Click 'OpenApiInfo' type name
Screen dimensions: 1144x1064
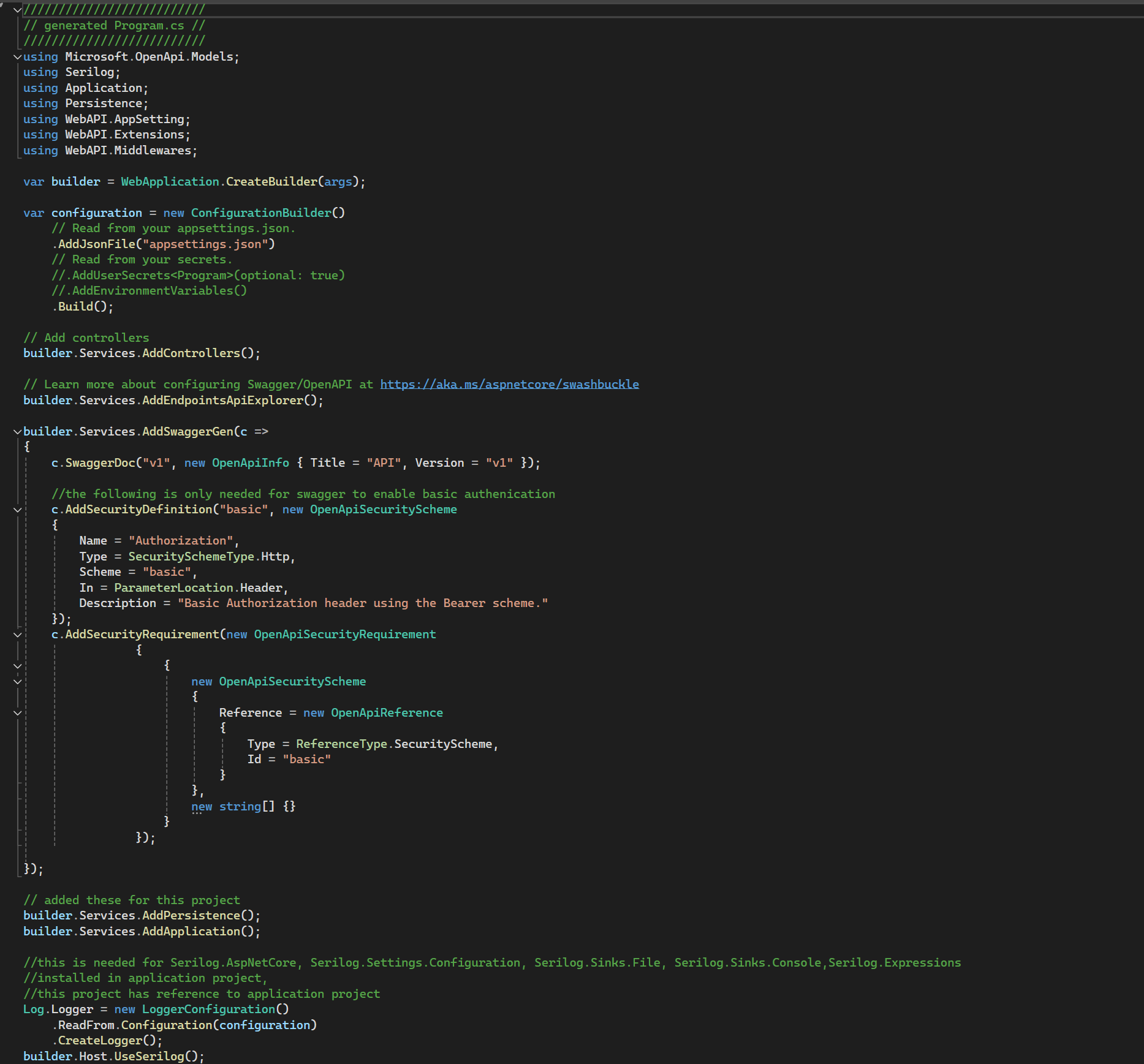[251, 462]
